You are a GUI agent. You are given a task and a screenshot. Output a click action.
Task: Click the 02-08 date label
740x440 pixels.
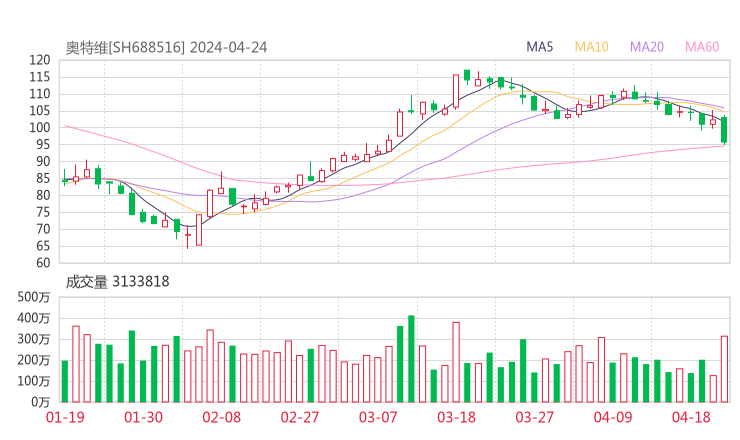pos(222,418)
